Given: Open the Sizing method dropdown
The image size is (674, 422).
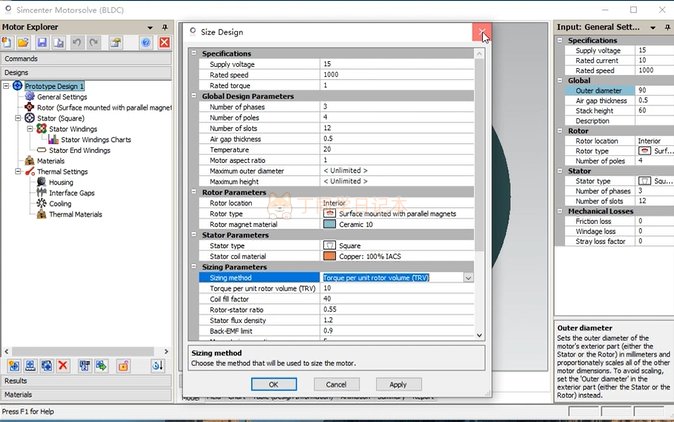Looking at the screenshot, I should coord(468,277).
